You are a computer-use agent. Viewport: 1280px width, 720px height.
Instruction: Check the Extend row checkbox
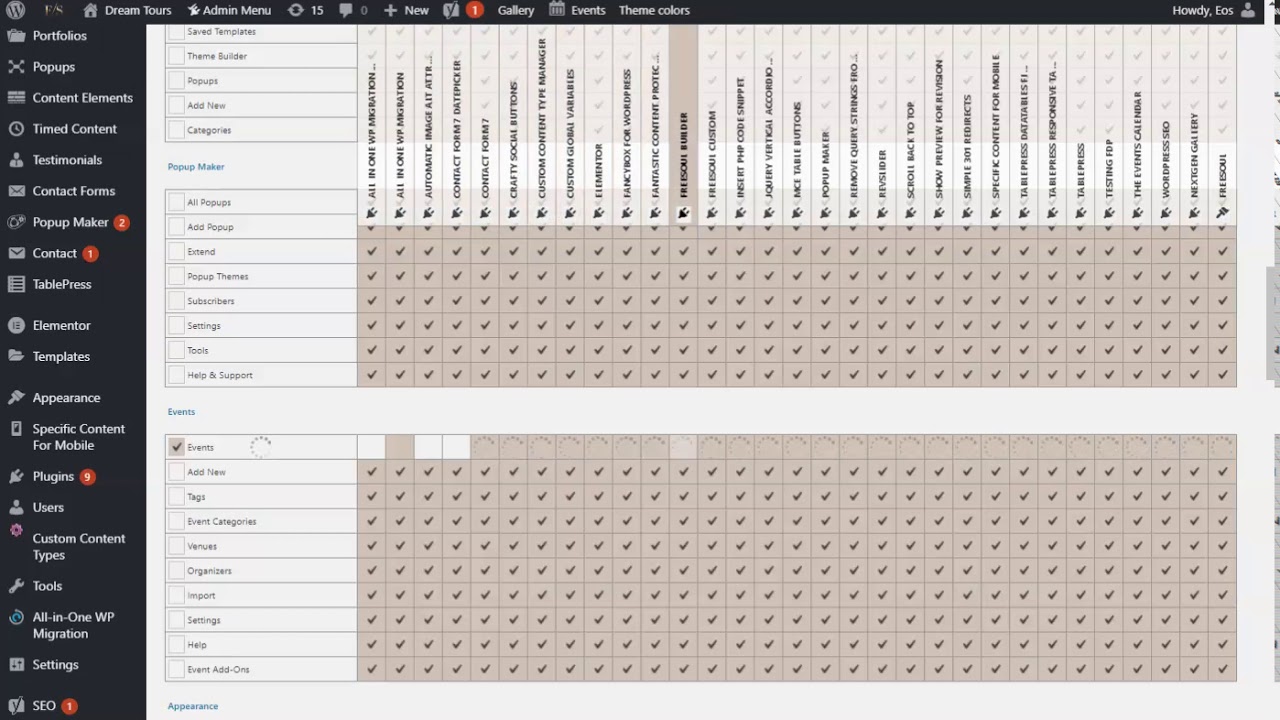[x=177, y=252]
